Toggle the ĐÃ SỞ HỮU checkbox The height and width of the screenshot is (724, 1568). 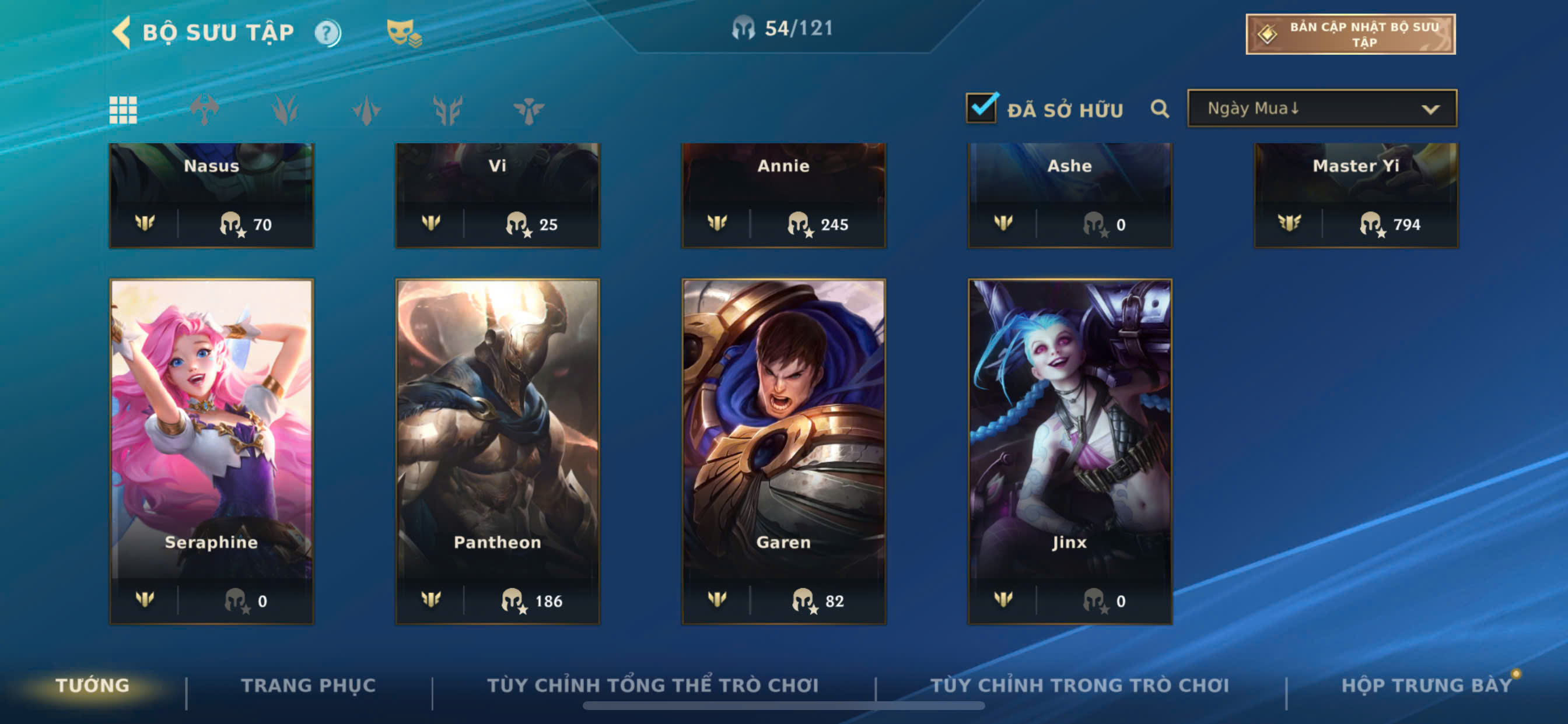point(981,108)
